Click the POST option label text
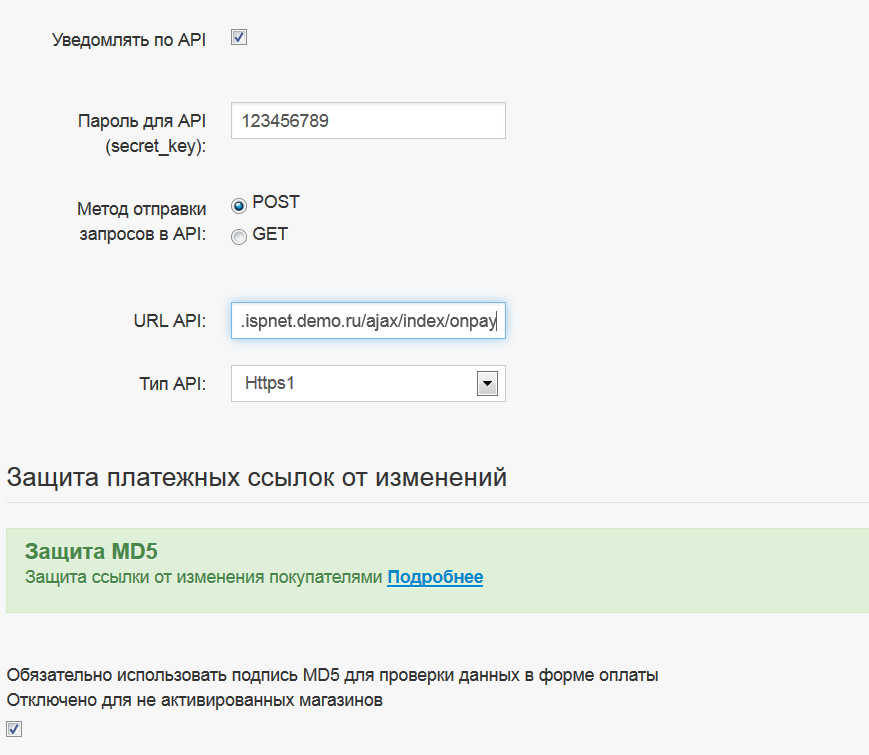 click(276, 202)
